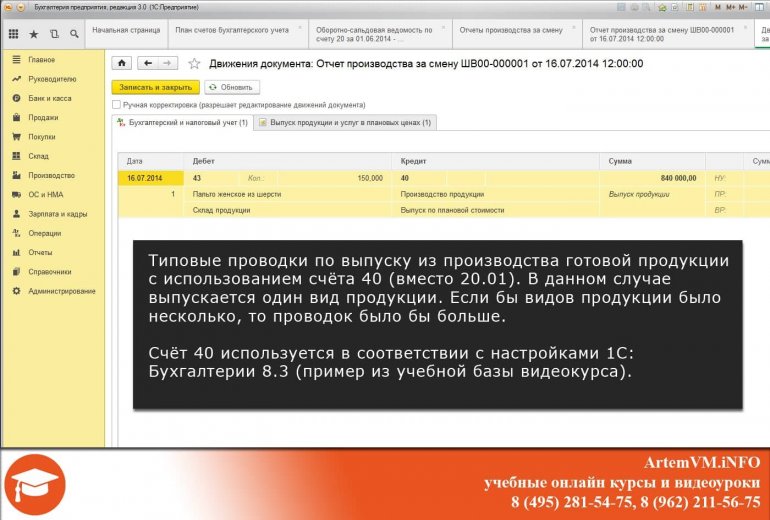Close the Оборотно-сальдовая ведомость tab
This screenshot has height=520, width=770.
(443, 27)
